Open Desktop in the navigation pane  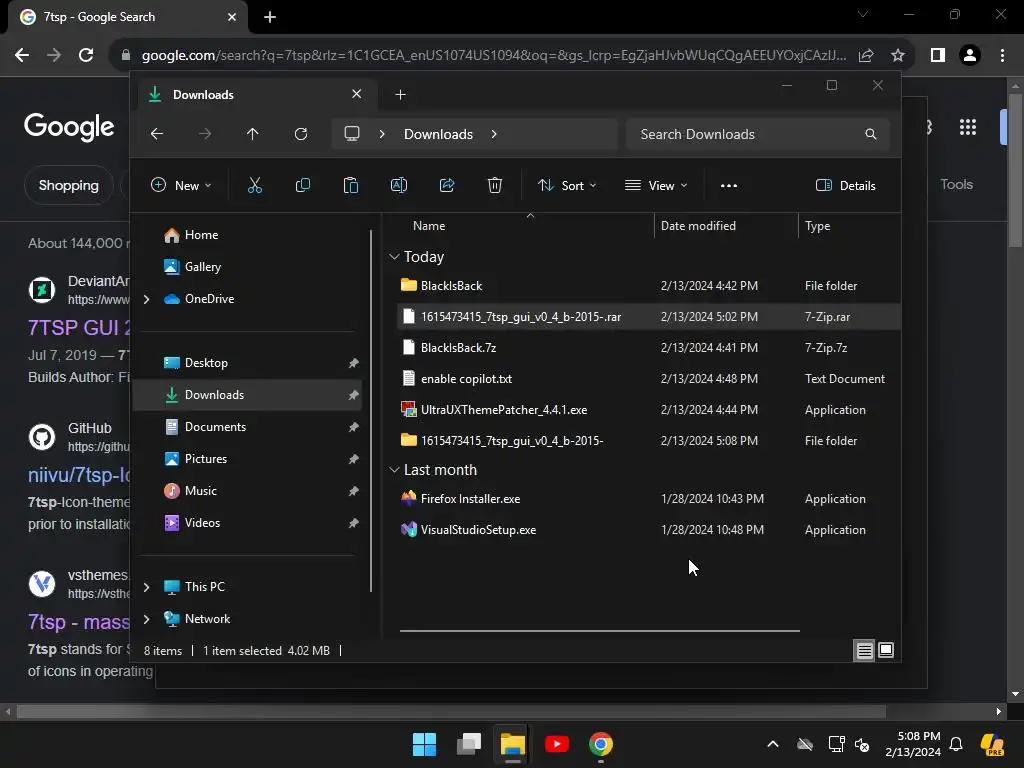pos(248,363)
